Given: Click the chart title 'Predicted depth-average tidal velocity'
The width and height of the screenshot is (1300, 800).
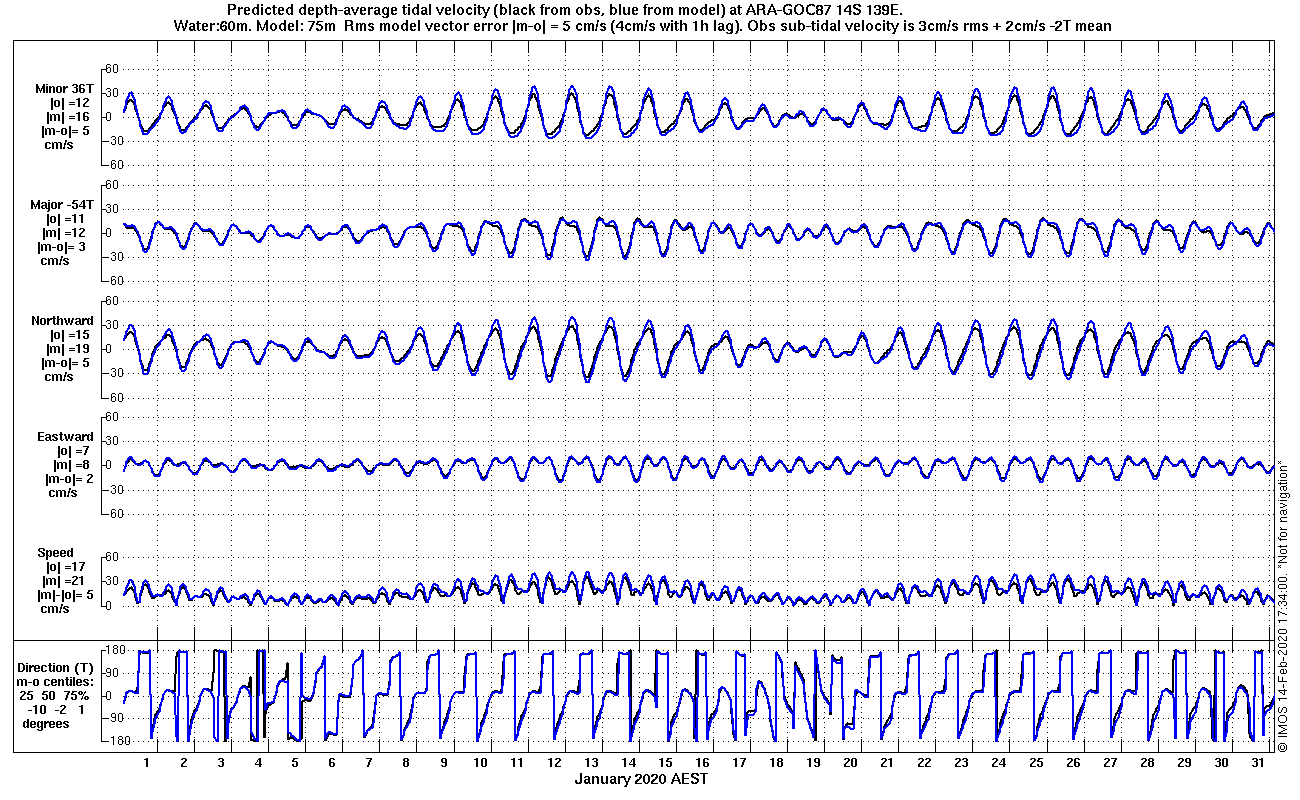Looking at the screenshot, I should click(565, 10).
